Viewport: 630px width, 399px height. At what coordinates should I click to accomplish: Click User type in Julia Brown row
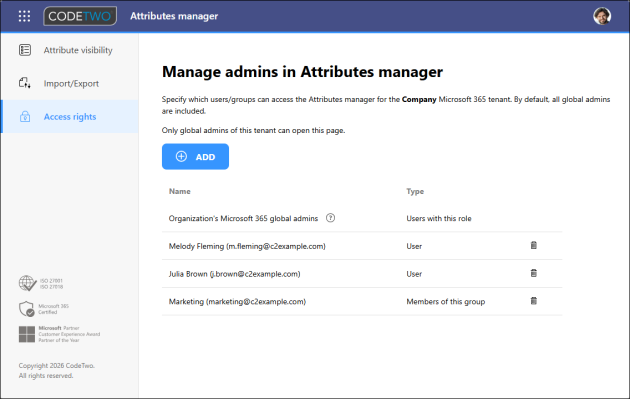tap(414, 274)
